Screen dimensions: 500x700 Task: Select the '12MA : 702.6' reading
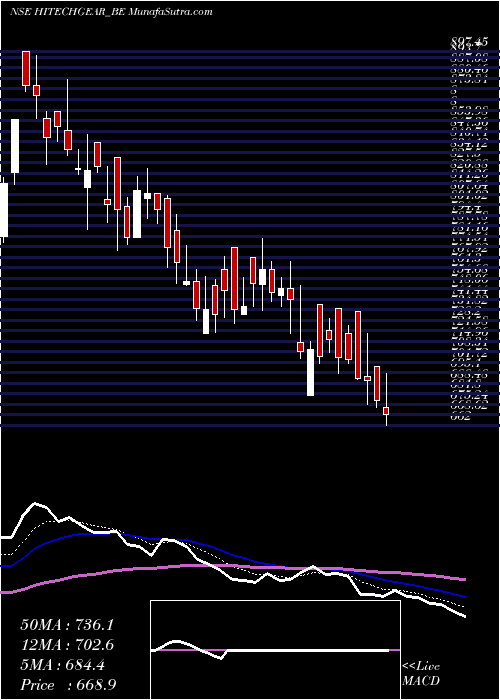67,645
